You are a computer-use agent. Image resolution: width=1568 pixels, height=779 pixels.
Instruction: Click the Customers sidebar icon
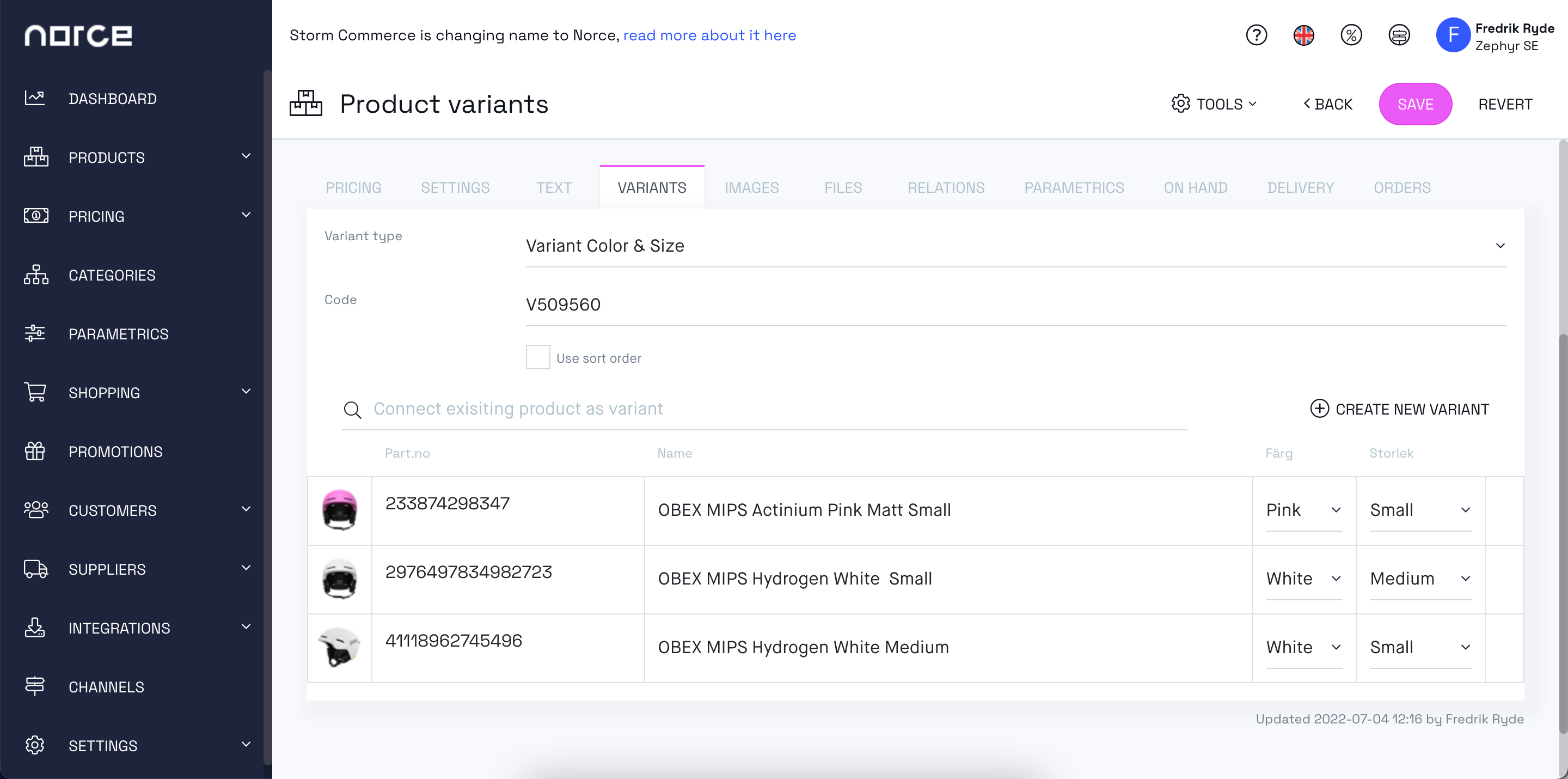click(35, 510)
